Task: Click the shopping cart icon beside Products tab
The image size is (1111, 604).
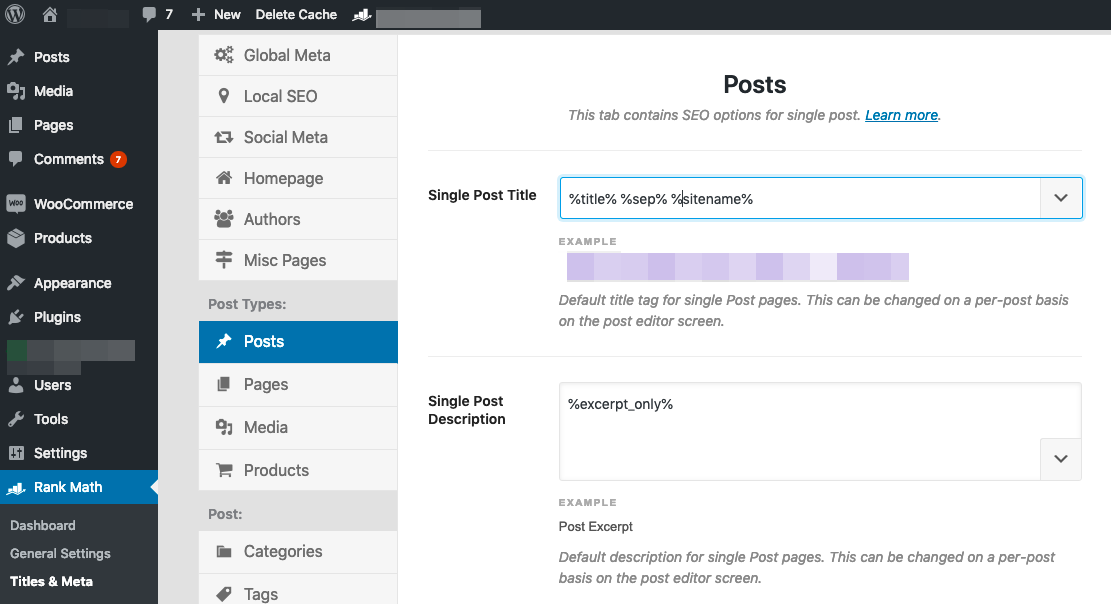Action: click(224, 470)
